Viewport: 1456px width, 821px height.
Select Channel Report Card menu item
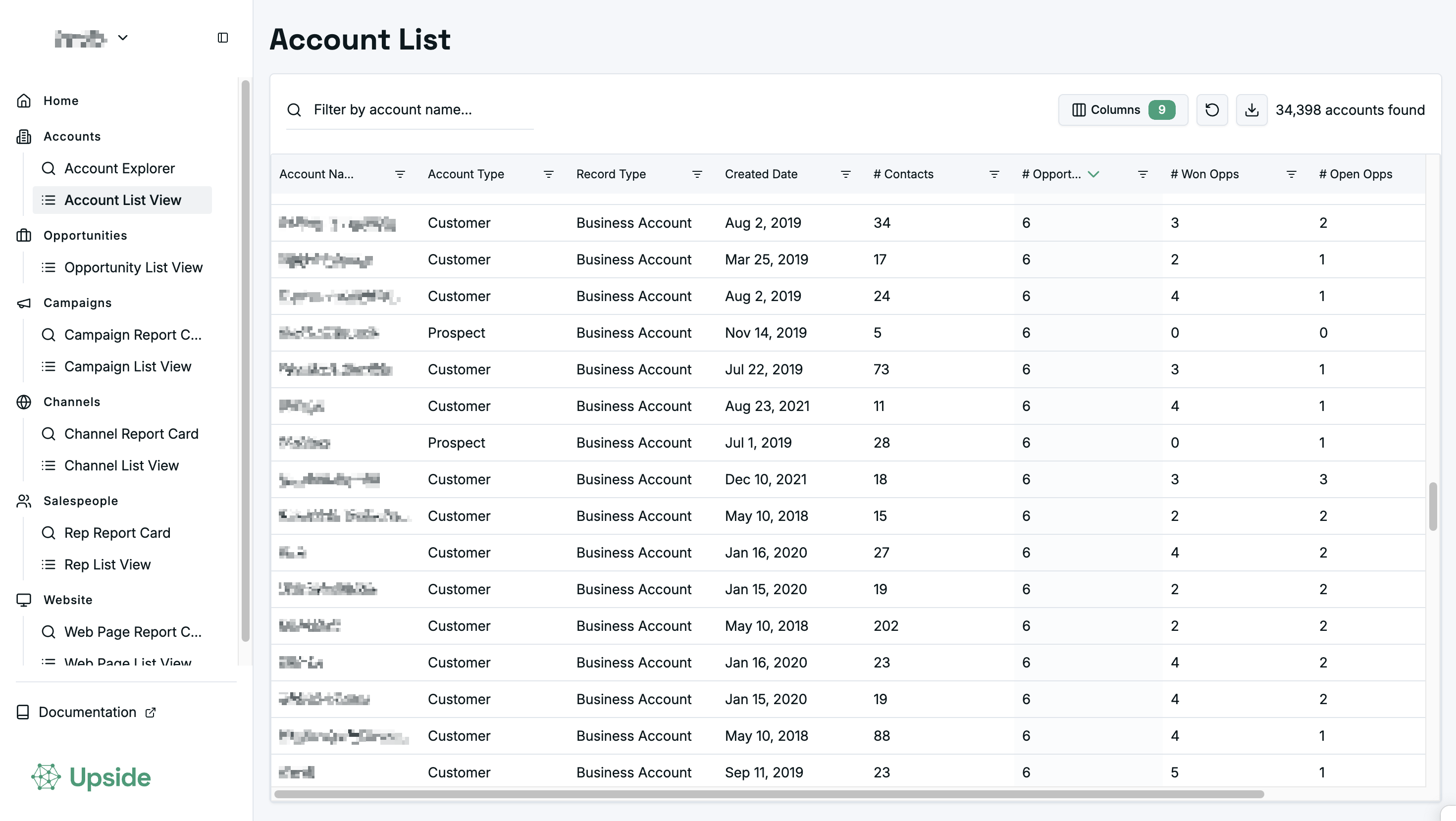tap(131, 433)
